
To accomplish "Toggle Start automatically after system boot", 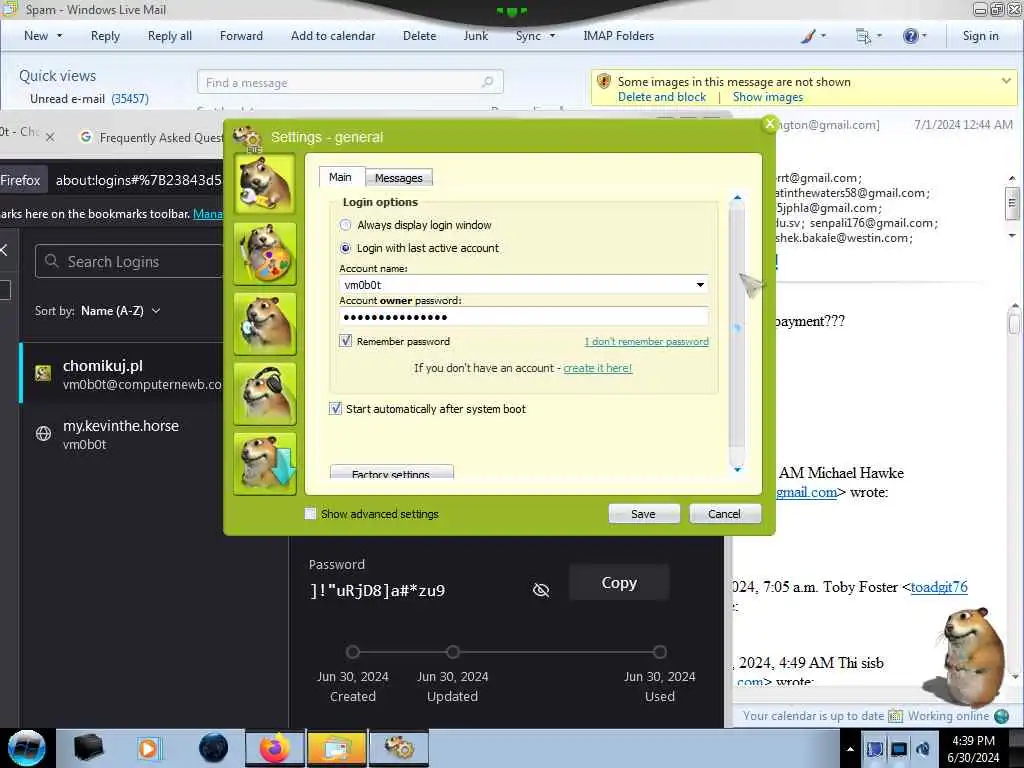I will (x=335, y=409).
